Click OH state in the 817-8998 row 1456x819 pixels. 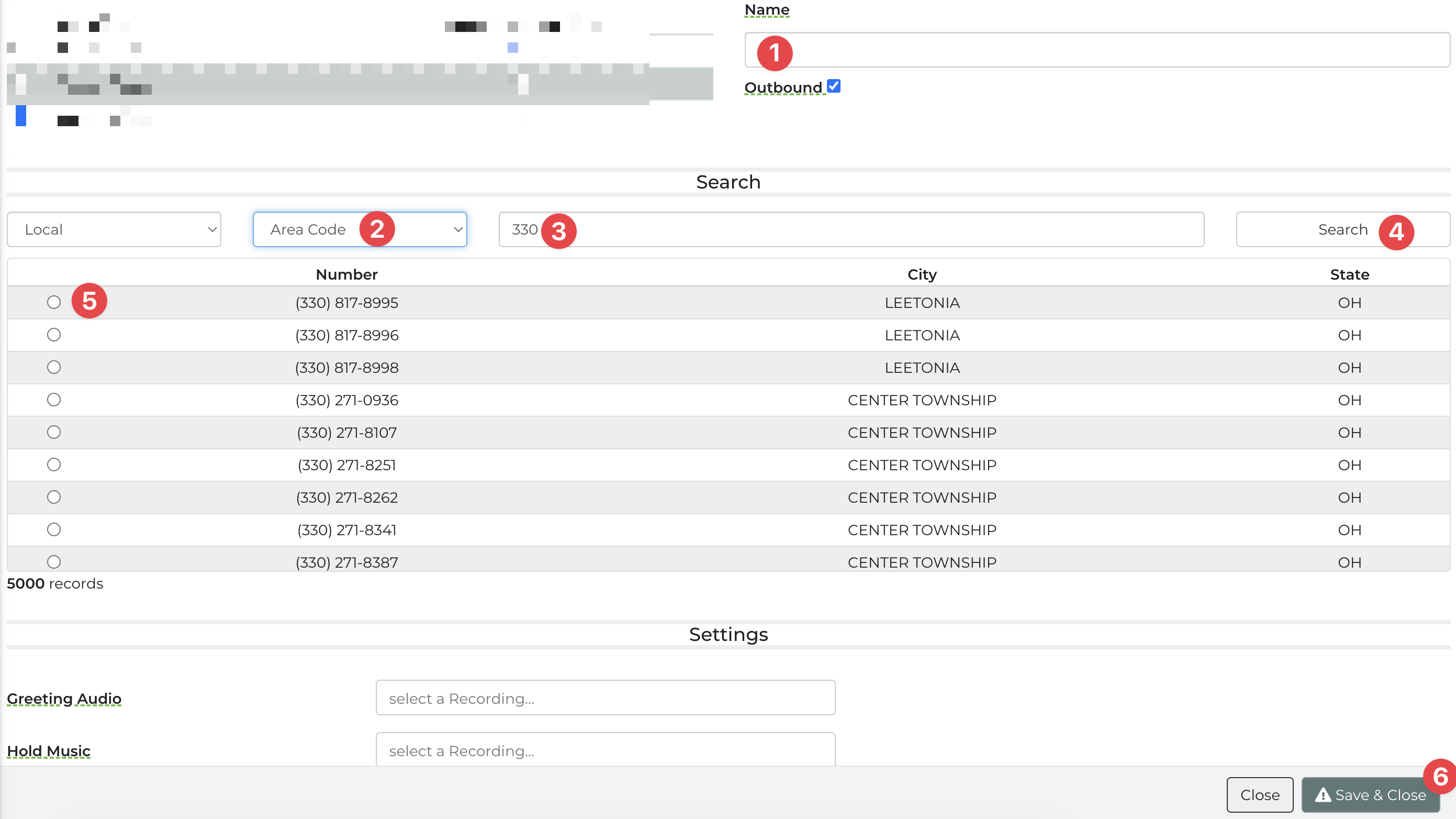coord(1349,368)
